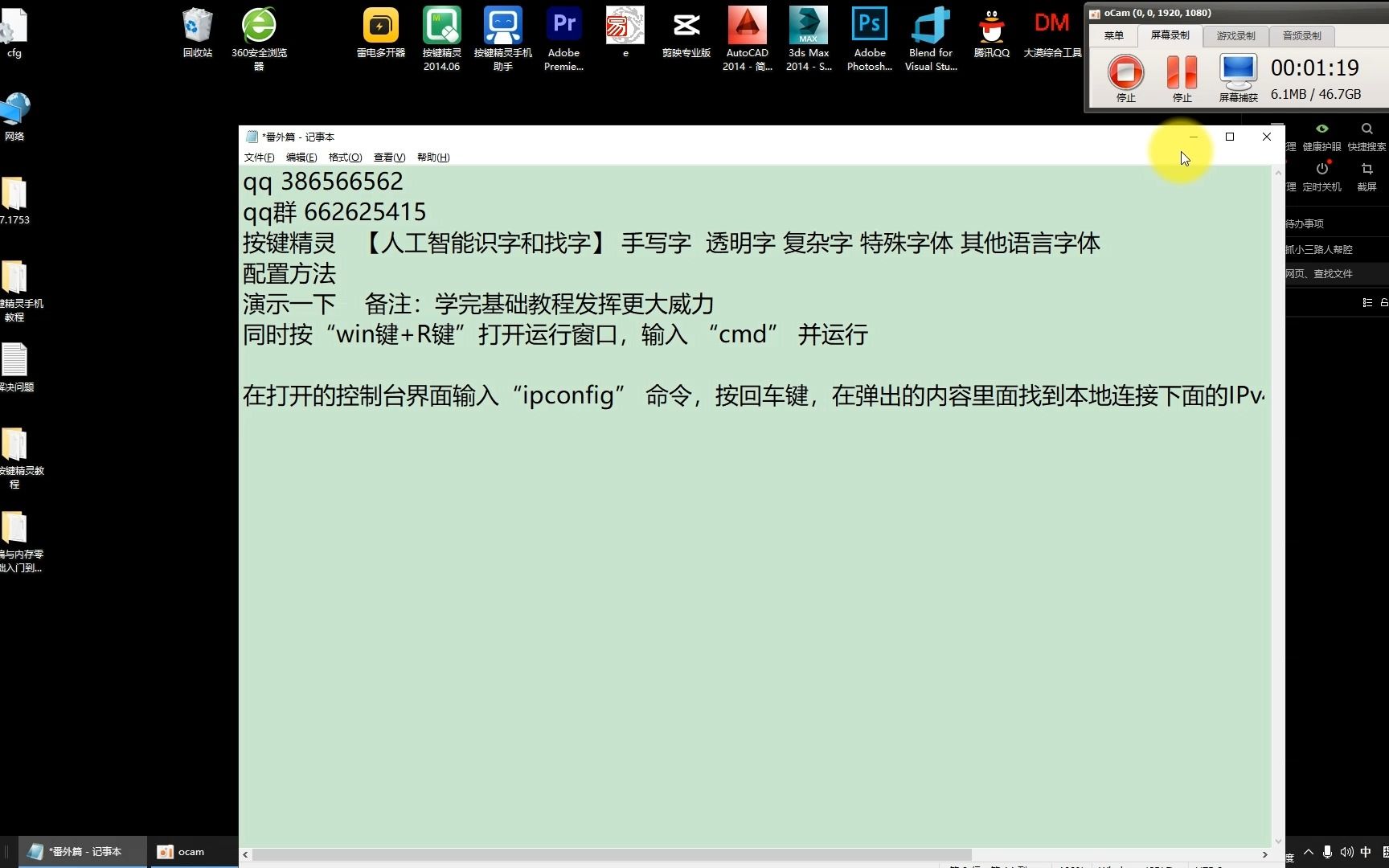The height and width of the screenshot is (868, 1389).
Task: Select the 解决问题 text file icon
Action: tap(14, 367)
